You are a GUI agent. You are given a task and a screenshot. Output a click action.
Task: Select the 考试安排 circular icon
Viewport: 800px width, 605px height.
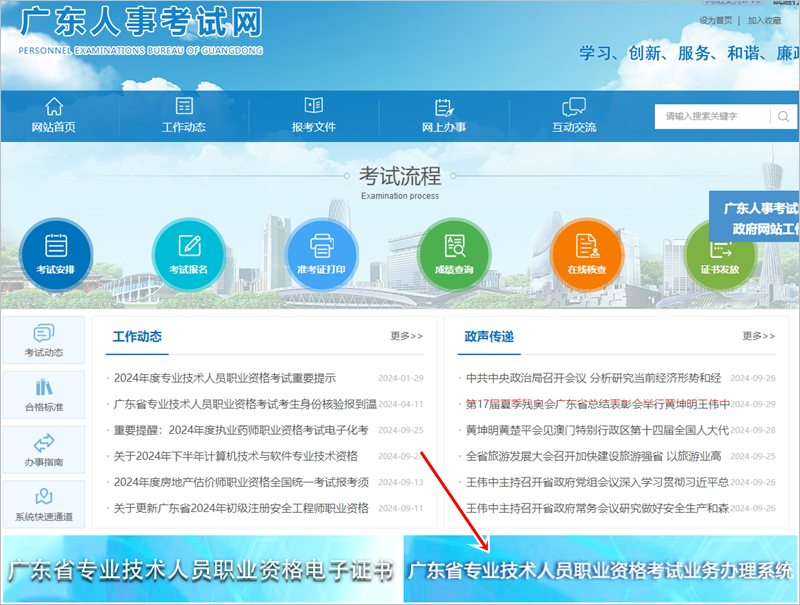pos(54,253)
